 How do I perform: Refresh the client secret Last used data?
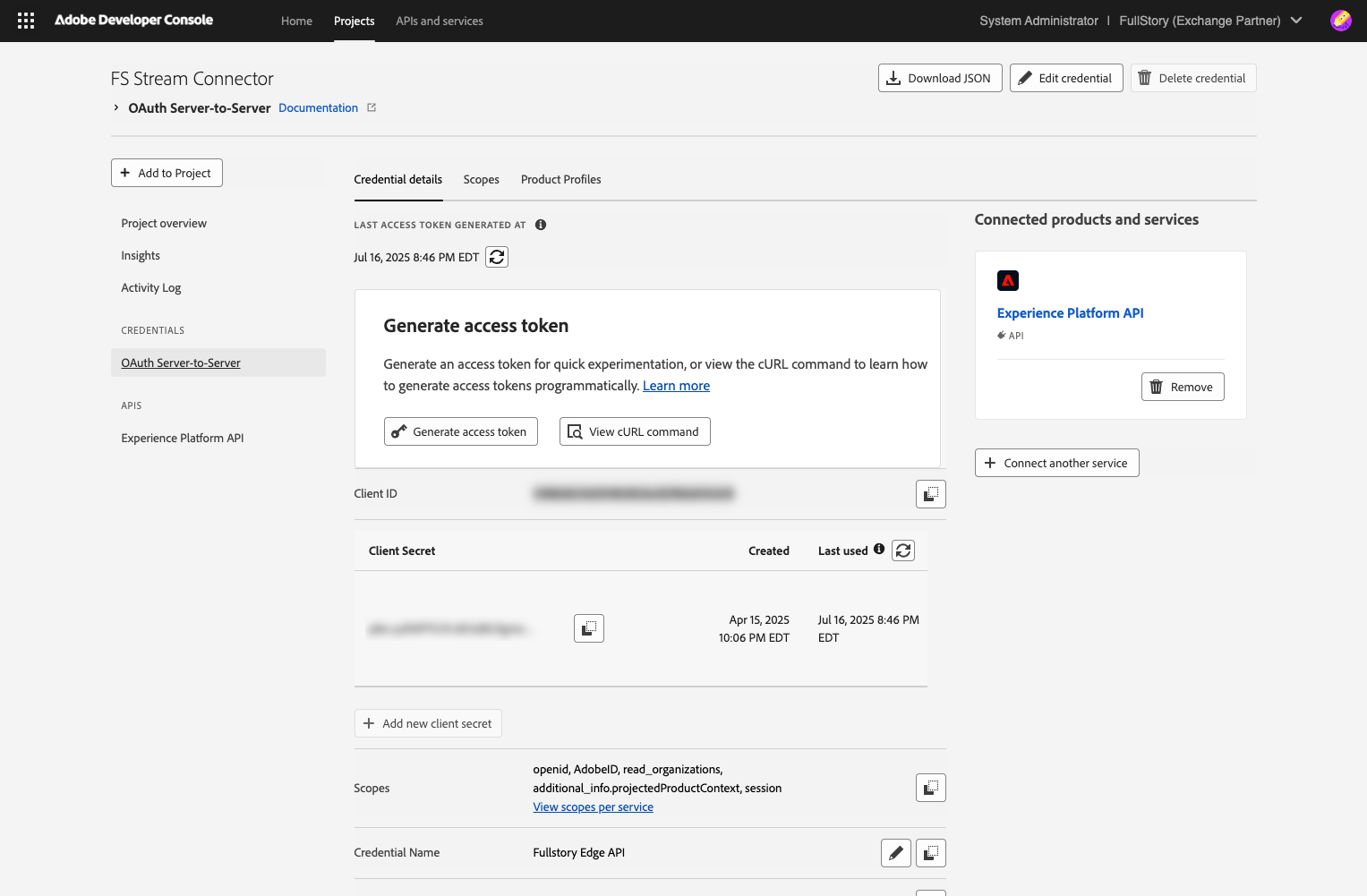point(903,550)
